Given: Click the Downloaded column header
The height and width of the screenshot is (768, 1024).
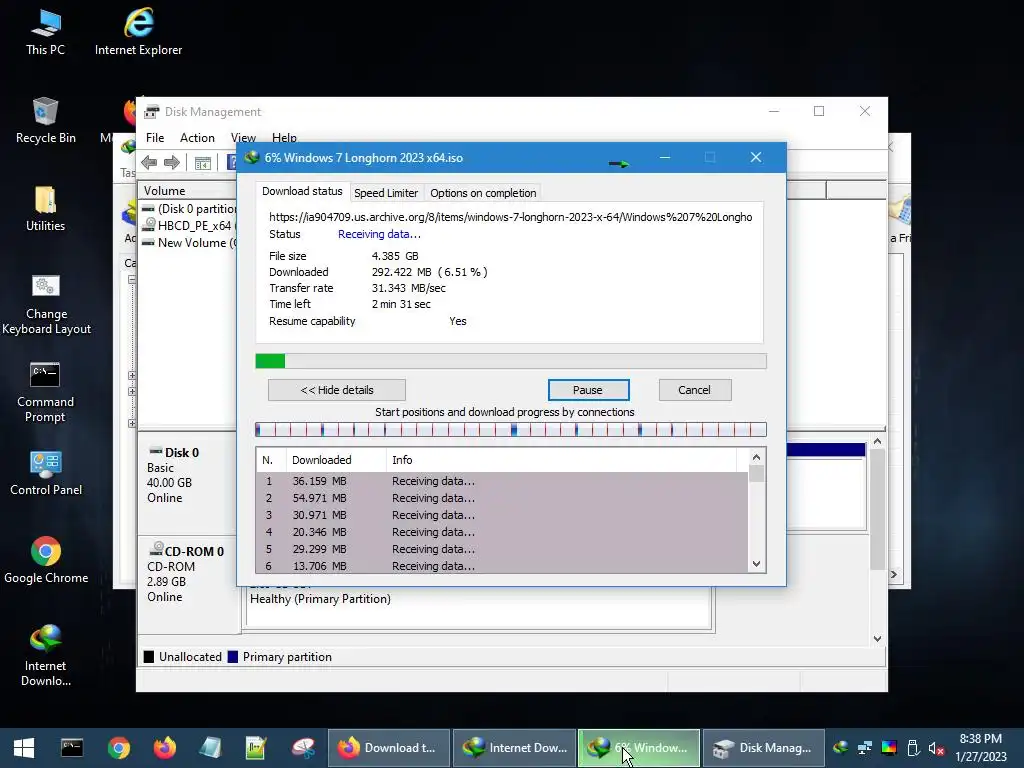Looking at the screenshot, I should (x=336, y=460).
